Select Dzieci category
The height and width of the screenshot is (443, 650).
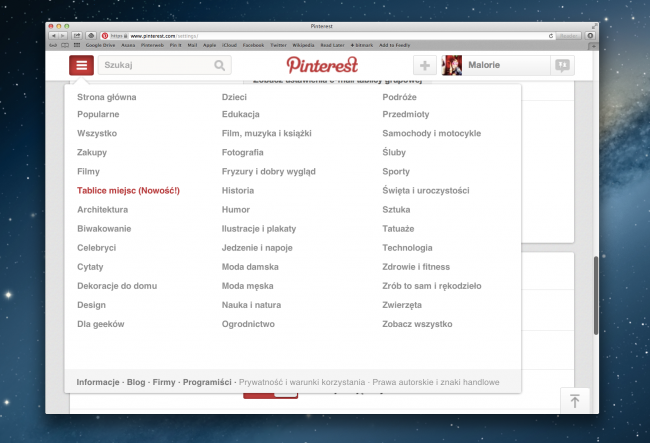(234, 97)
